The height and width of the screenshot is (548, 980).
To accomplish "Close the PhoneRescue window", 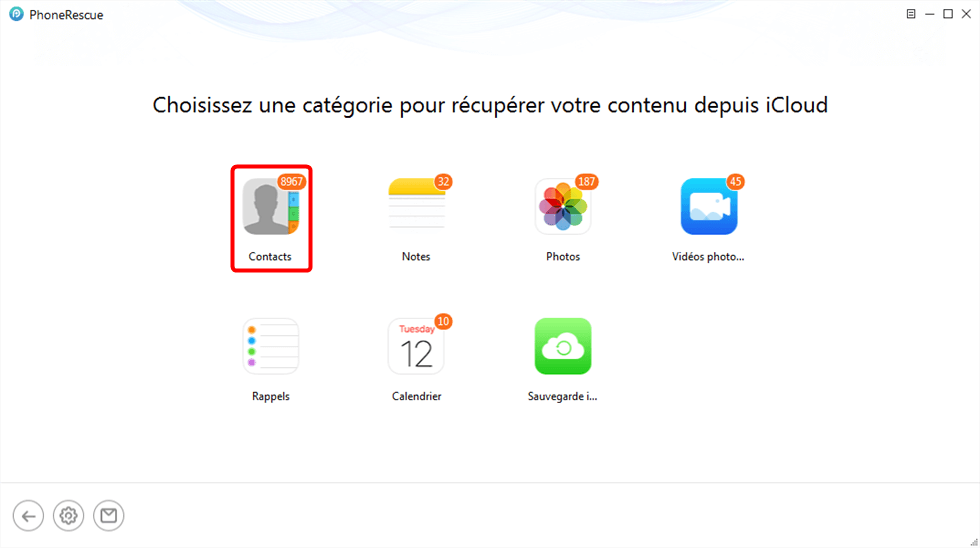I will 966,14.
